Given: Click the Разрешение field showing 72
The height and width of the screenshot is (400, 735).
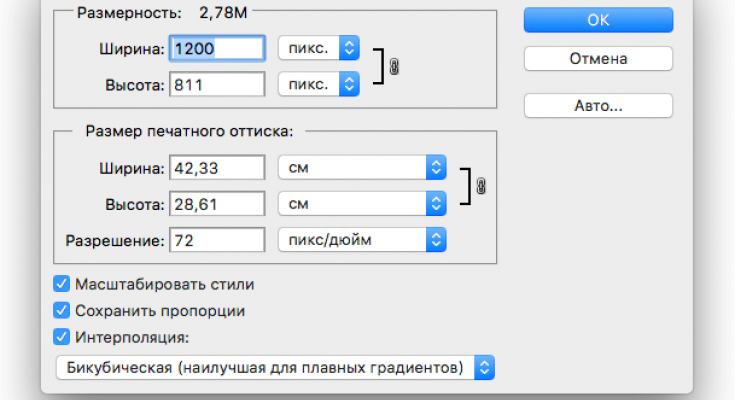Looking at the screenshot, I should (x=217, y=240).
